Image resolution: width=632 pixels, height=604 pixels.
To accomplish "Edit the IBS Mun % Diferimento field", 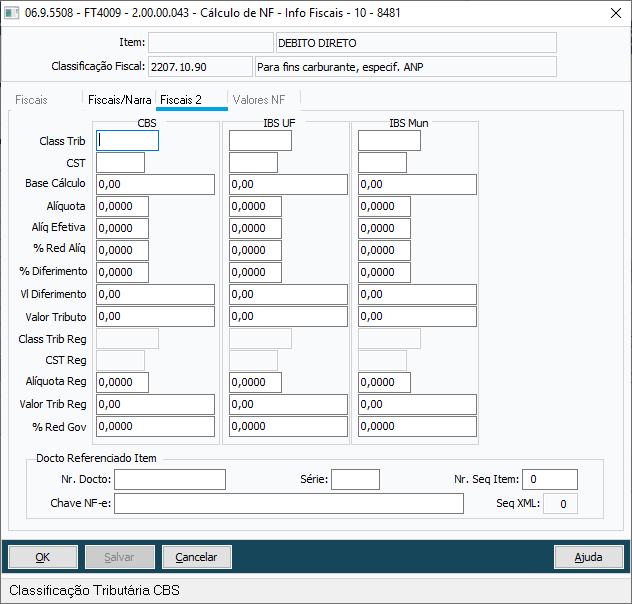I will (385, 272).
